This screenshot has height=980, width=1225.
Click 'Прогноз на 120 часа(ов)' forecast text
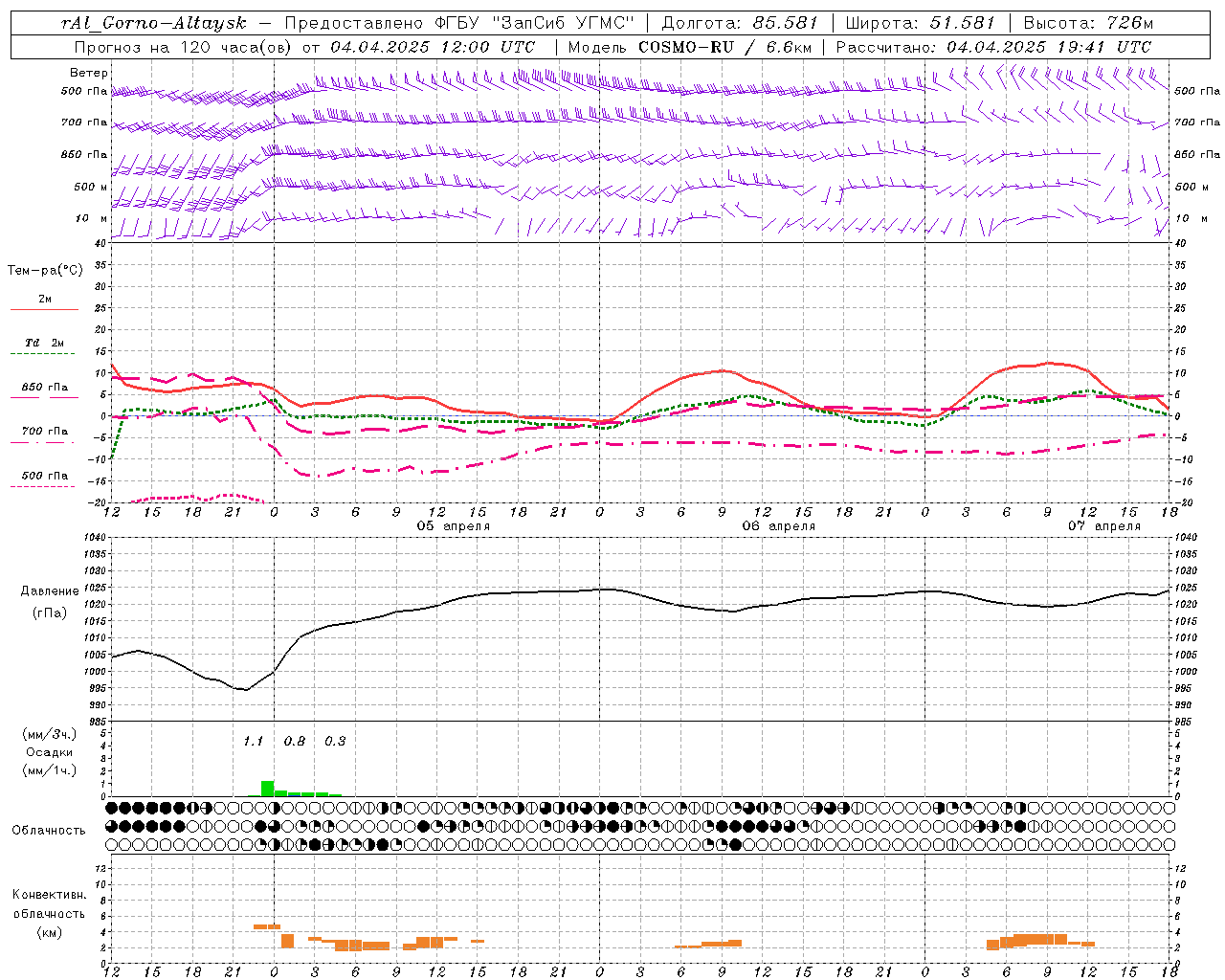pyautogui.click(x=184, y=47)
